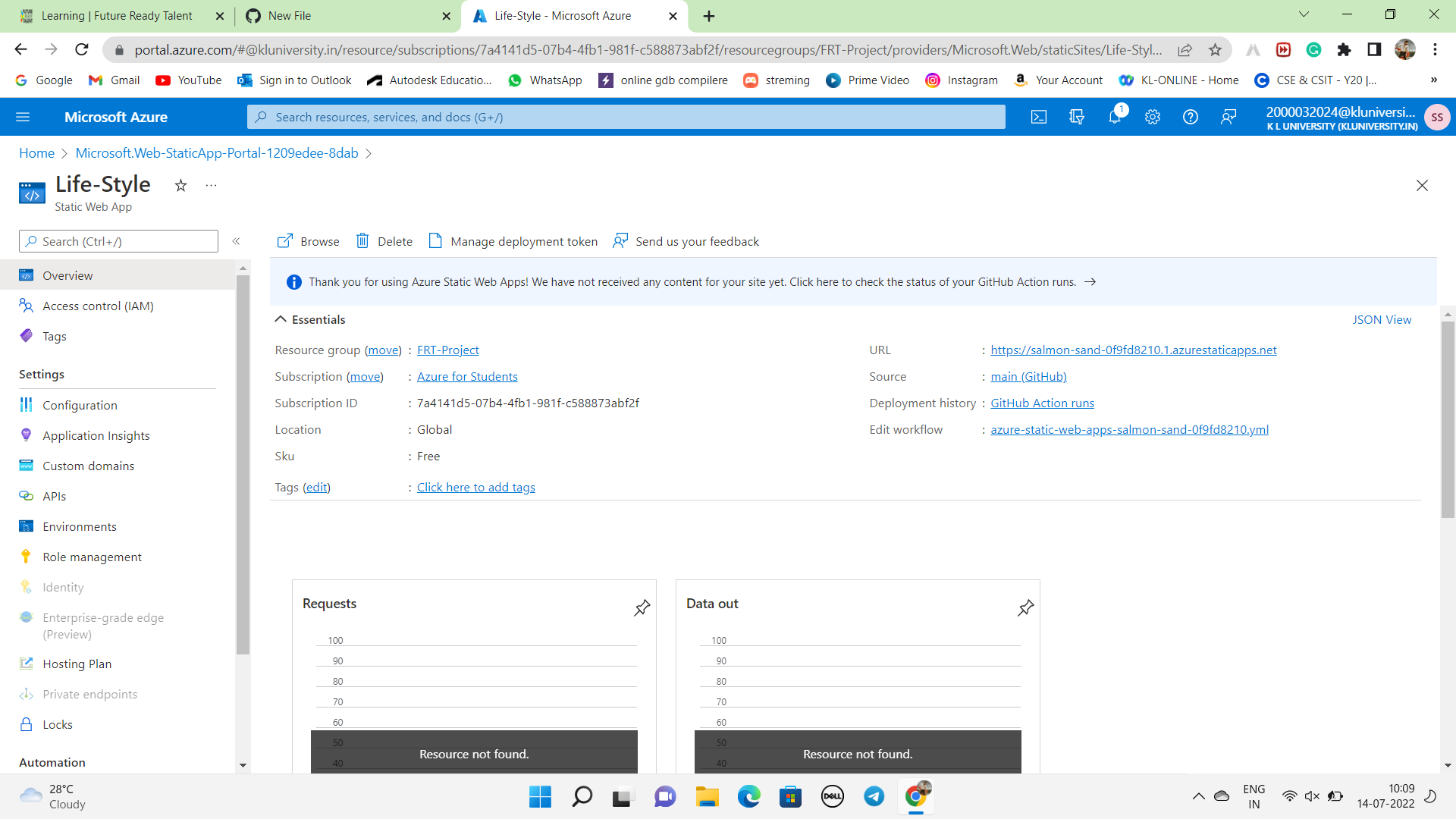Click the Browse toolbar button
1456x819 pixels.
pyautogui.click(x=308, y=241)
